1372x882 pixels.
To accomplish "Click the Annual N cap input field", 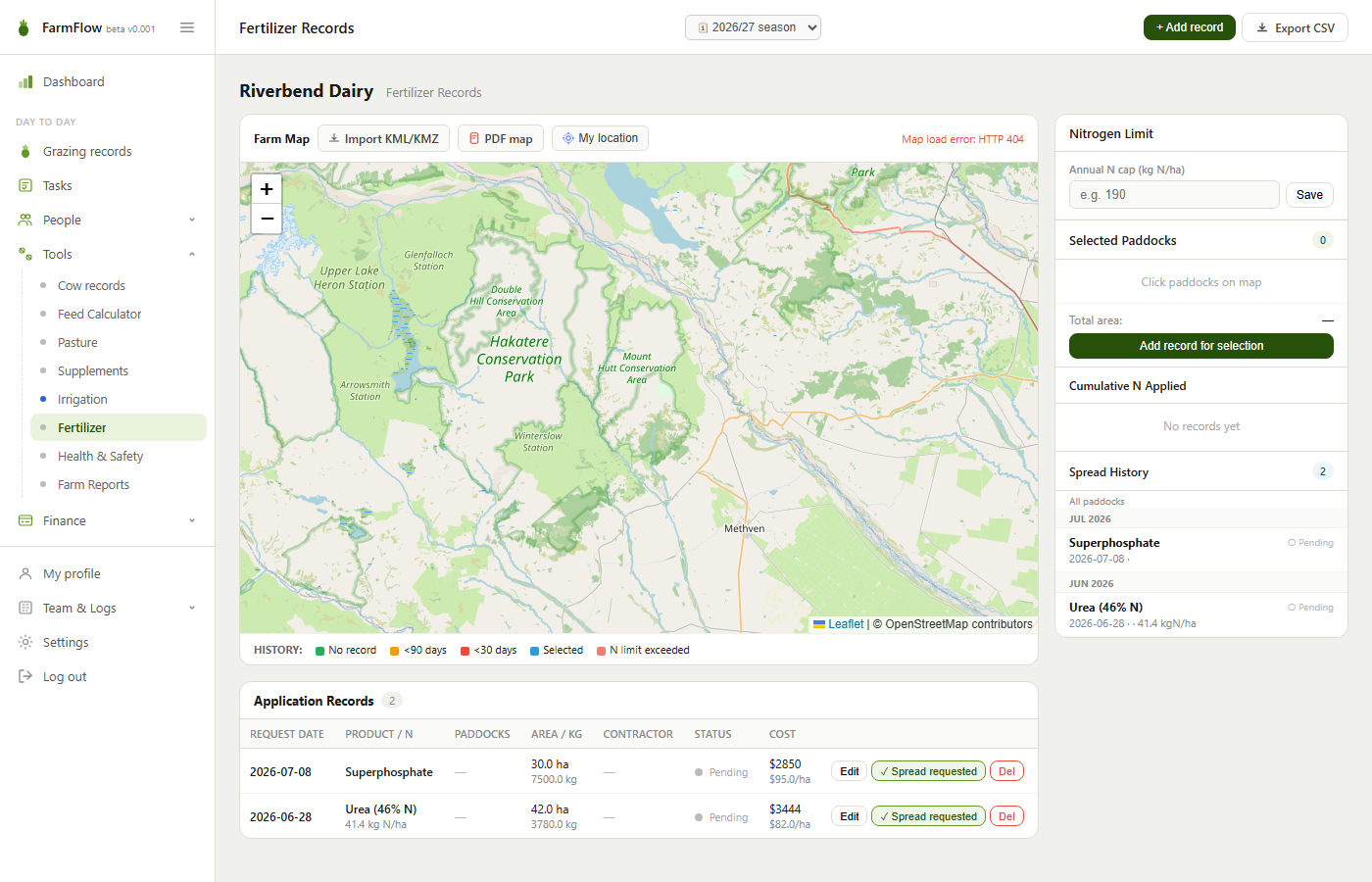I will point(1174,195).
